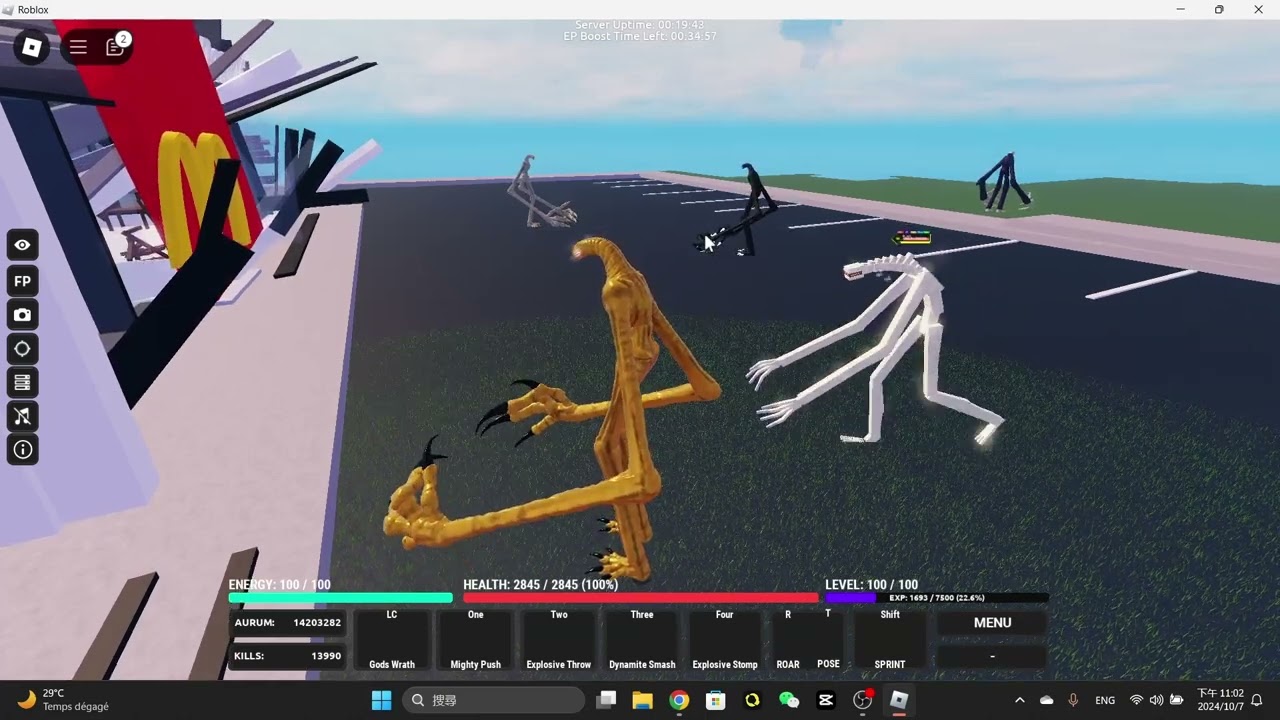Viewport: 1280px width, 720px height.
Task: Open Google Chrome from taskbar
Action: tap(679, 700)
